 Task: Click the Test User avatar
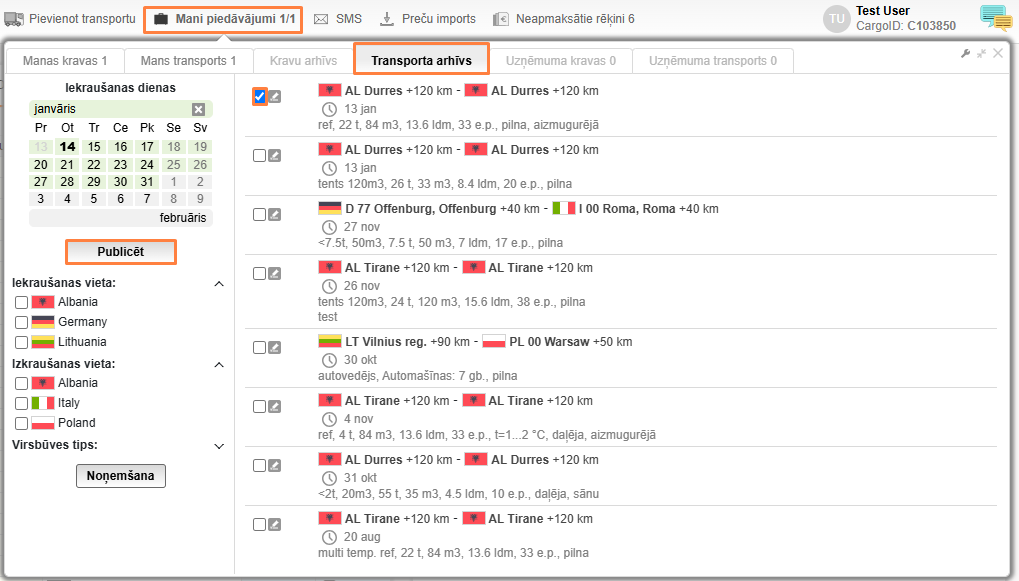tap(836, 18)
